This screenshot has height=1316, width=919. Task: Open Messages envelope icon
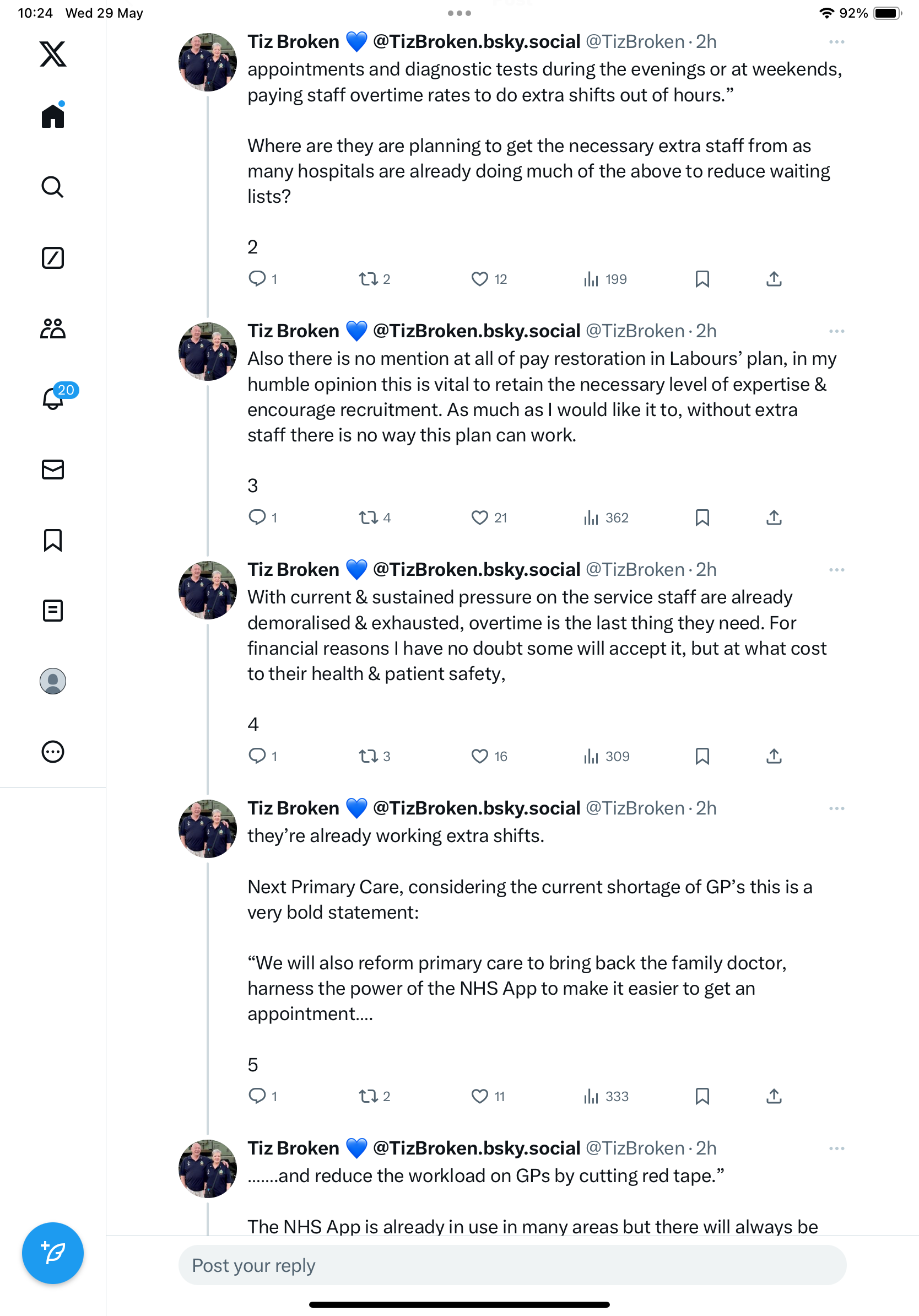tap(53, 470)
